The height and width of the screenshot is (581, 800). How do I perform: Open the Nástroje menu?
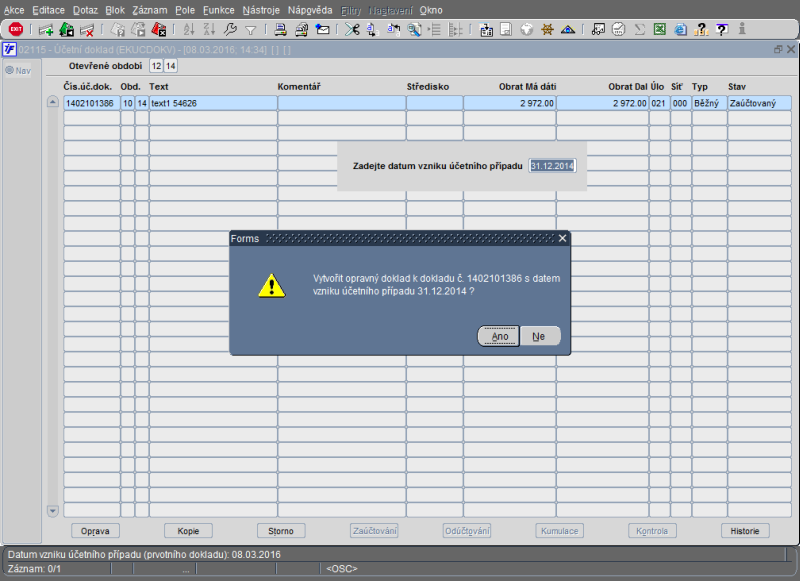pos(261,10)
